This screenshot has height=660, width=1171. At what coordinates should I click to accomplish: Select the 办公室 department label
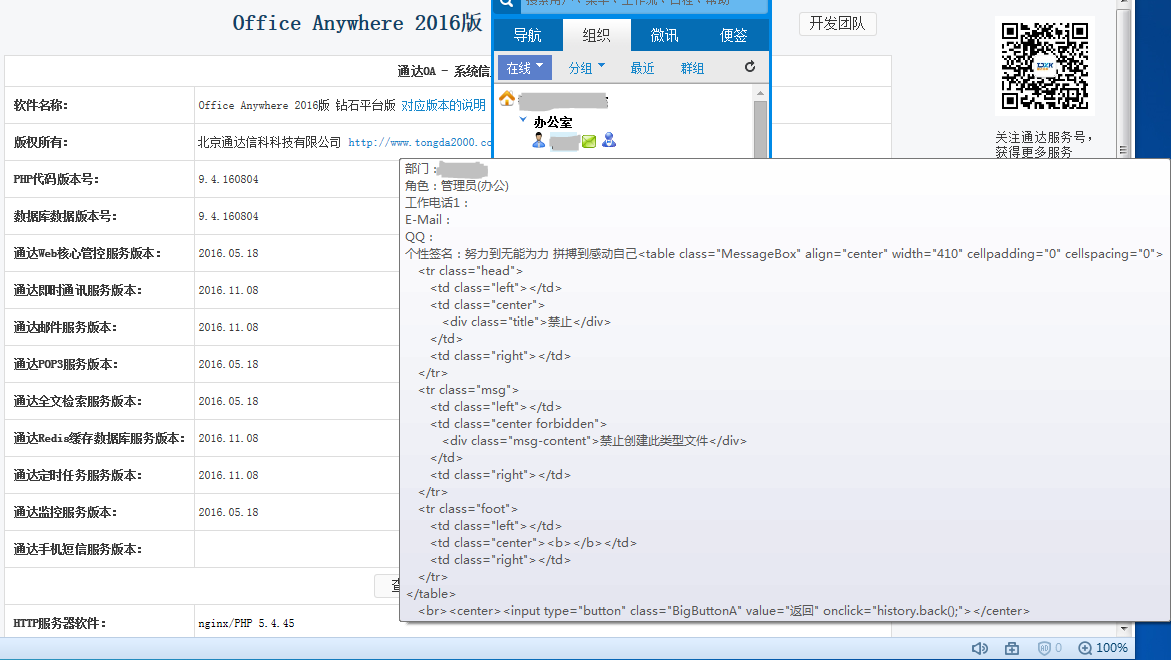point(553,122)
